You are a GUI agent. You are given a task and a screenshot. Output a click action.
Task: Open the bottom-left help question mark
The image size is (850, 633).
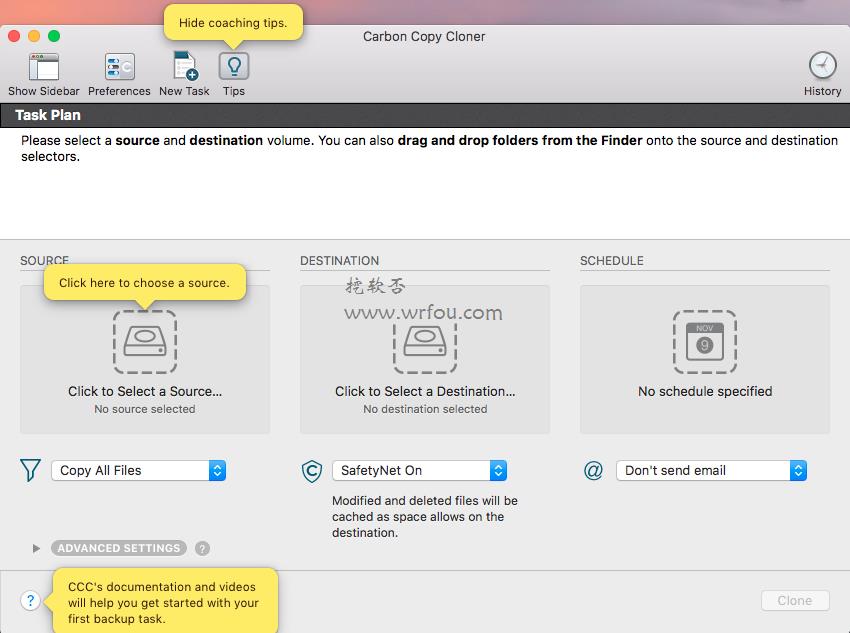point(30,600)
